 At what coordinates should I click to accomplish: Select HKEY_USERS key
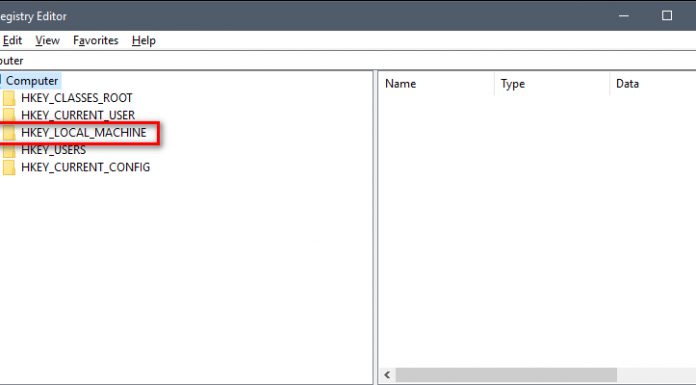53,150
